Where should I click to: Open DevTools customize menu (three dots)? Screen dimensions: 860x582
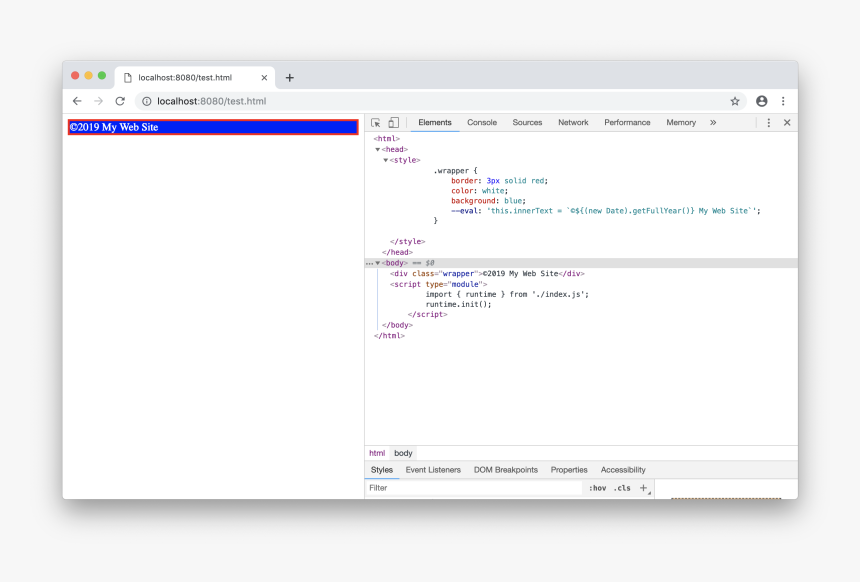click(768, 123)
